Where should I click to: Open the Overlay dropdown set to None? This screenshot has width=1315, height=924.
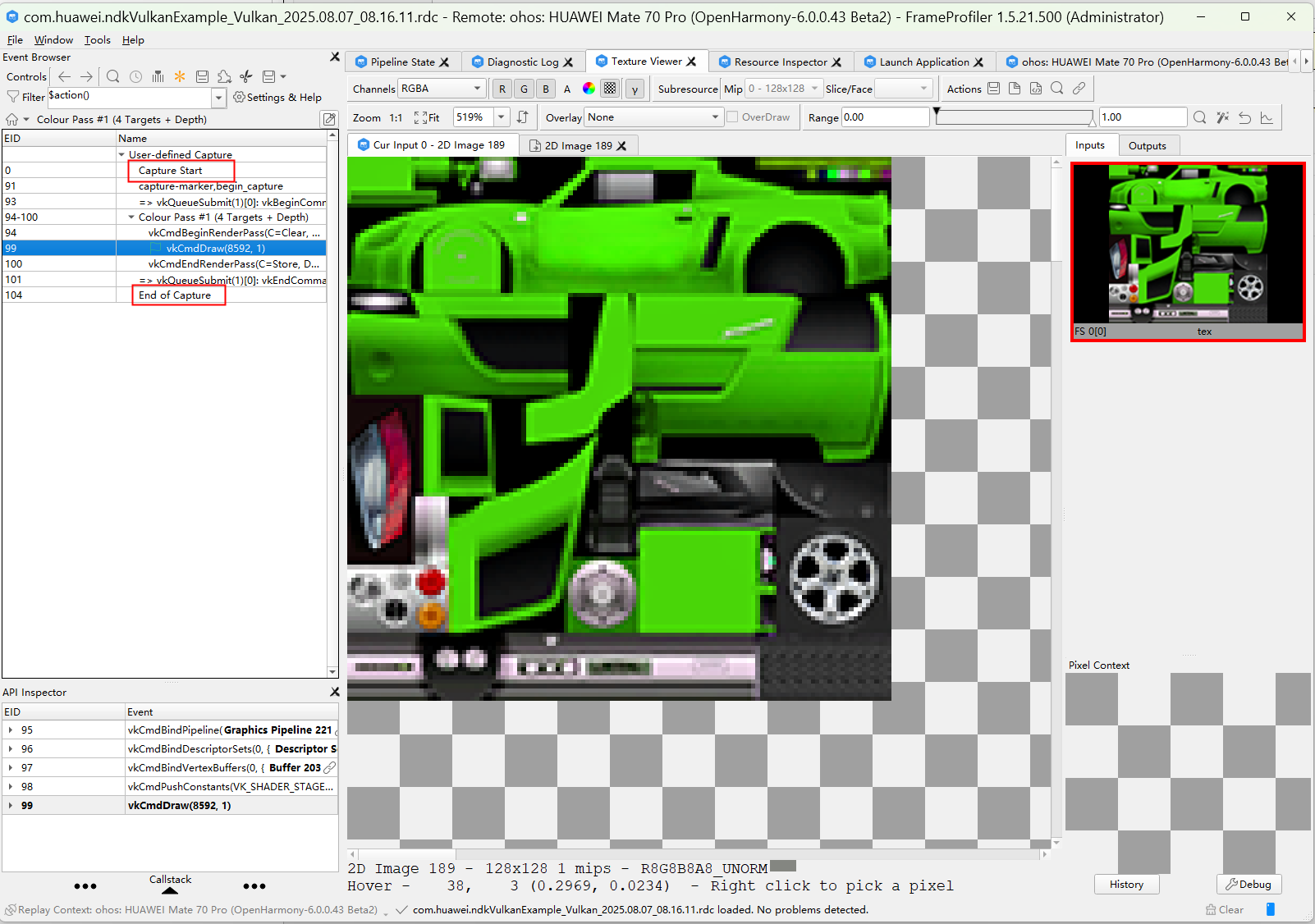653,117
